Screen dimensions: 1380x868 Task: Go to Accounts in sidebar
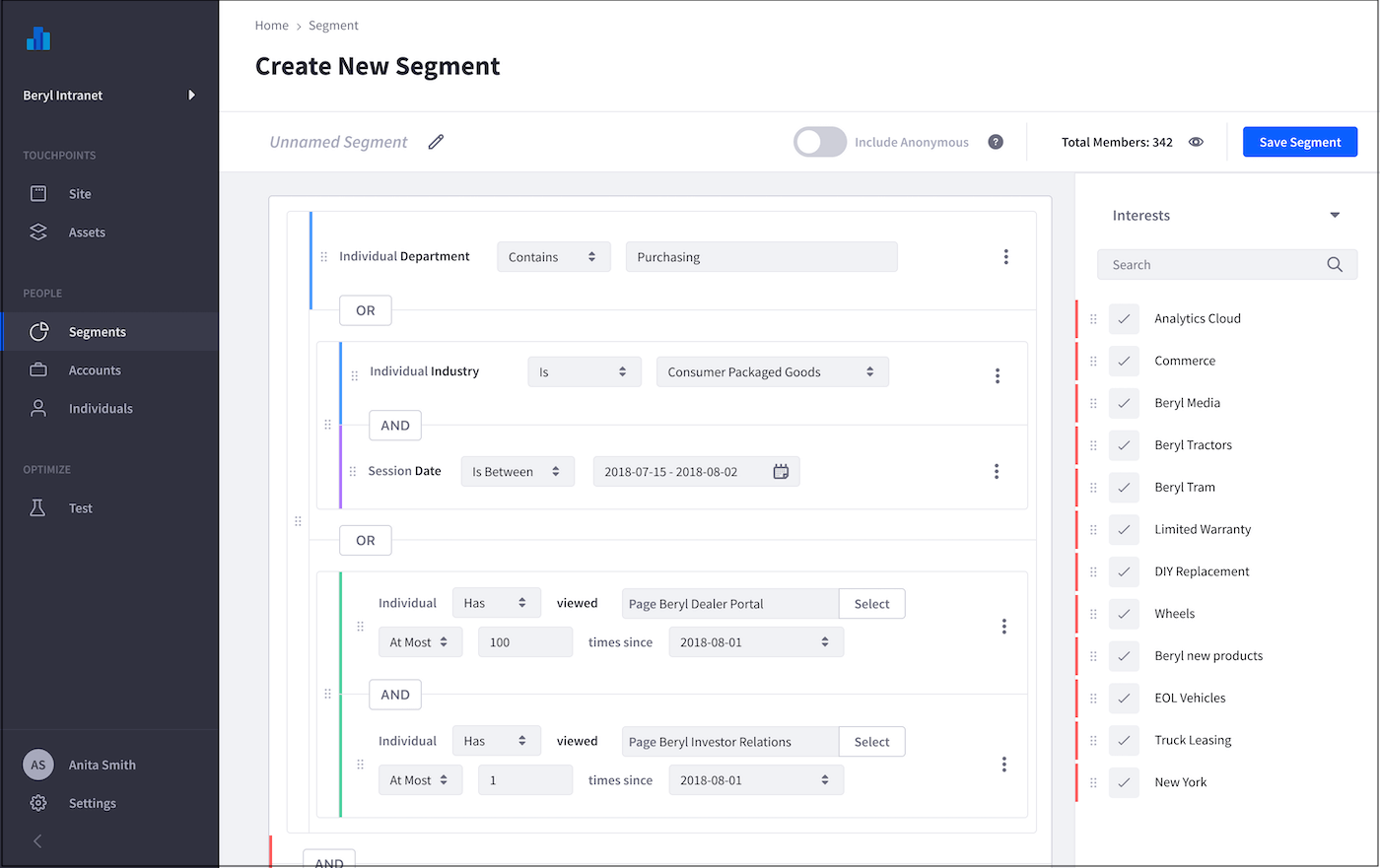[95, 370]
